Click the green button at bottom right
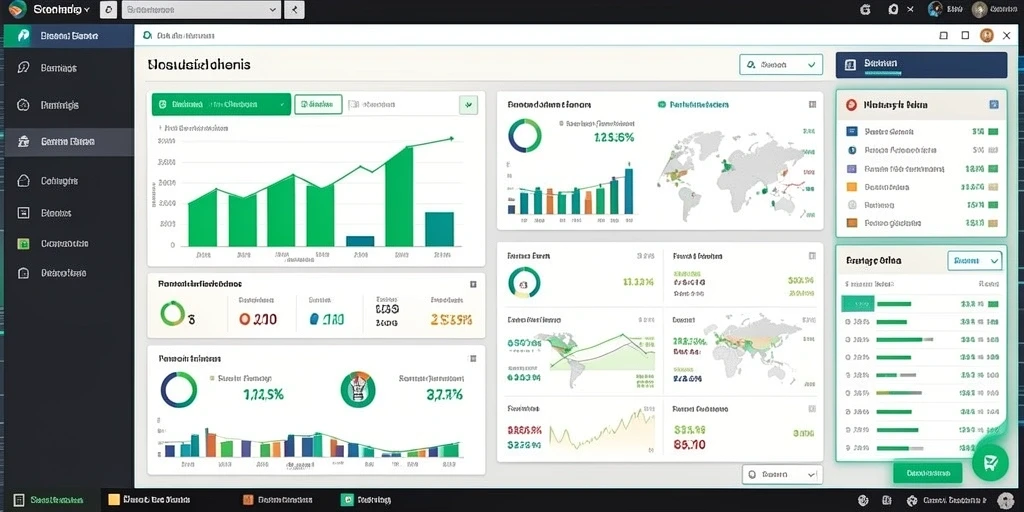 pos(927,473)
